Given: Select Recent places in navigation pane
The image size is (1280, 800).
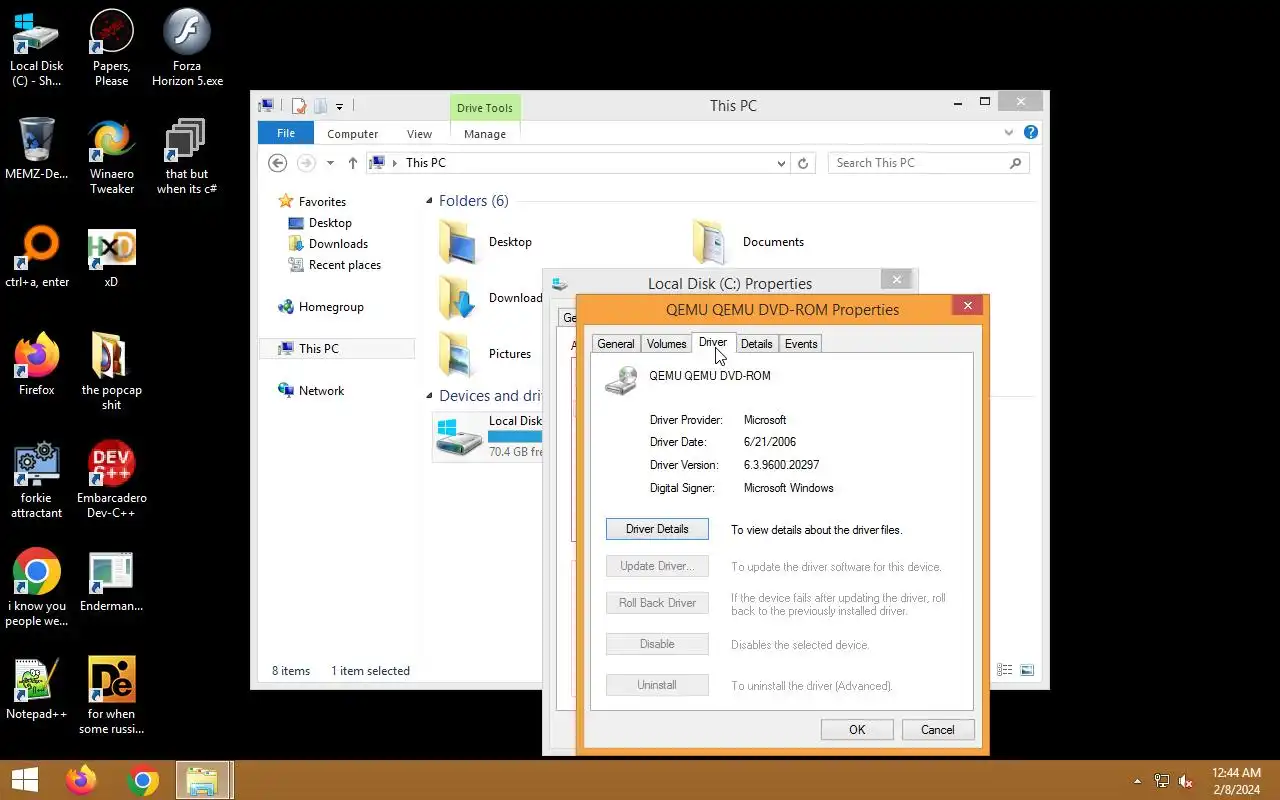Looking at the screenshot, I should [x=344, y=265].
